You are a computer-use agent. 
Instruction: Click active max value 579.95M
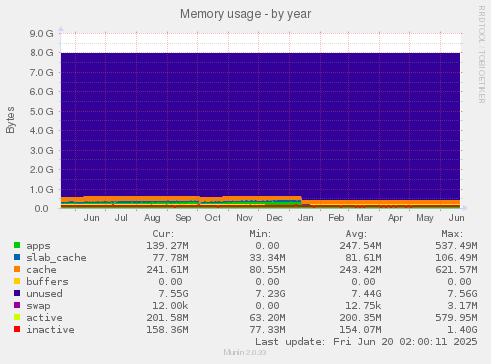coord(456,318)
